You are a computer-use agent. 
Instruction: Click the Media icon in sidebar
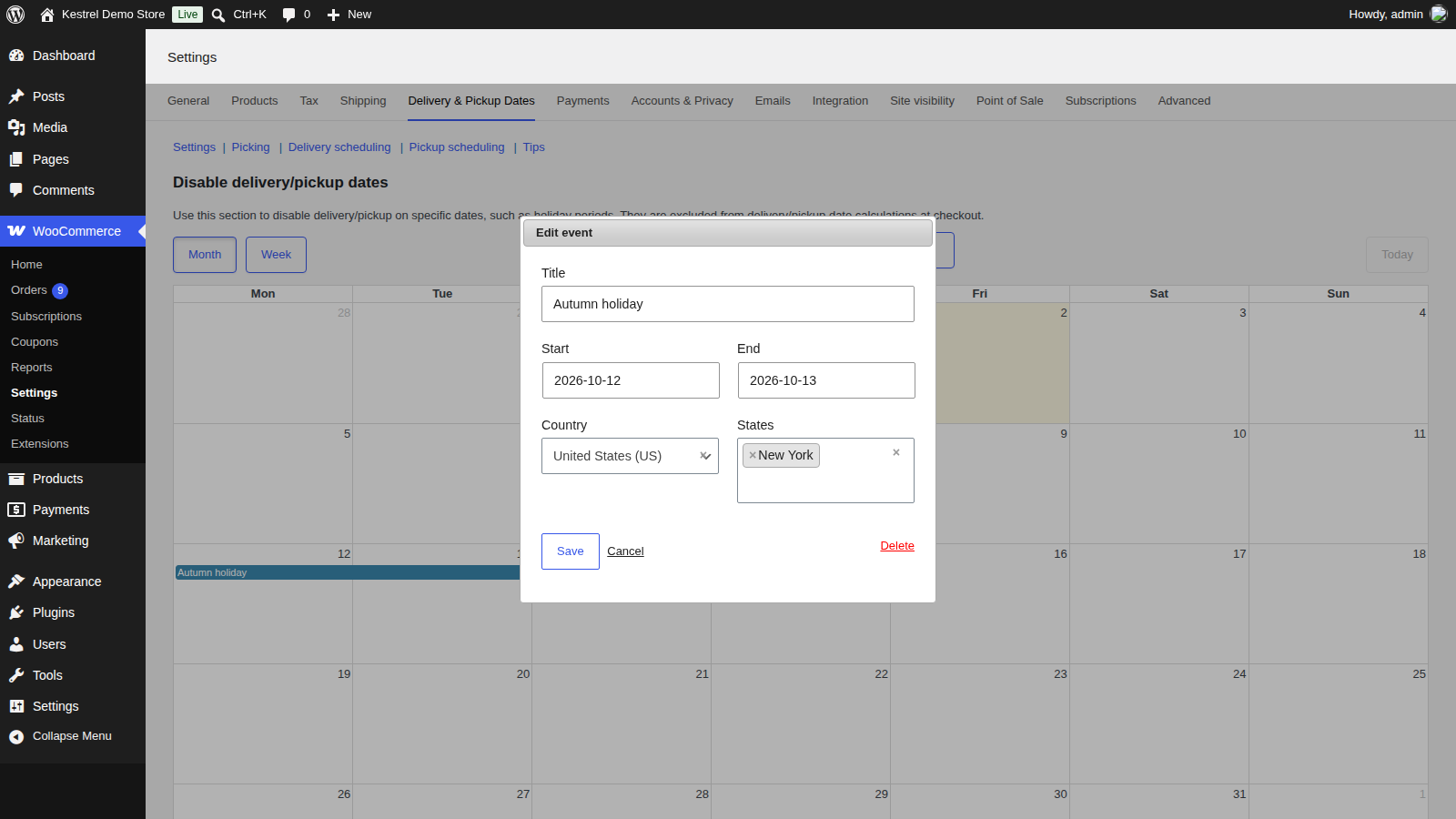[x=16, y=127]
